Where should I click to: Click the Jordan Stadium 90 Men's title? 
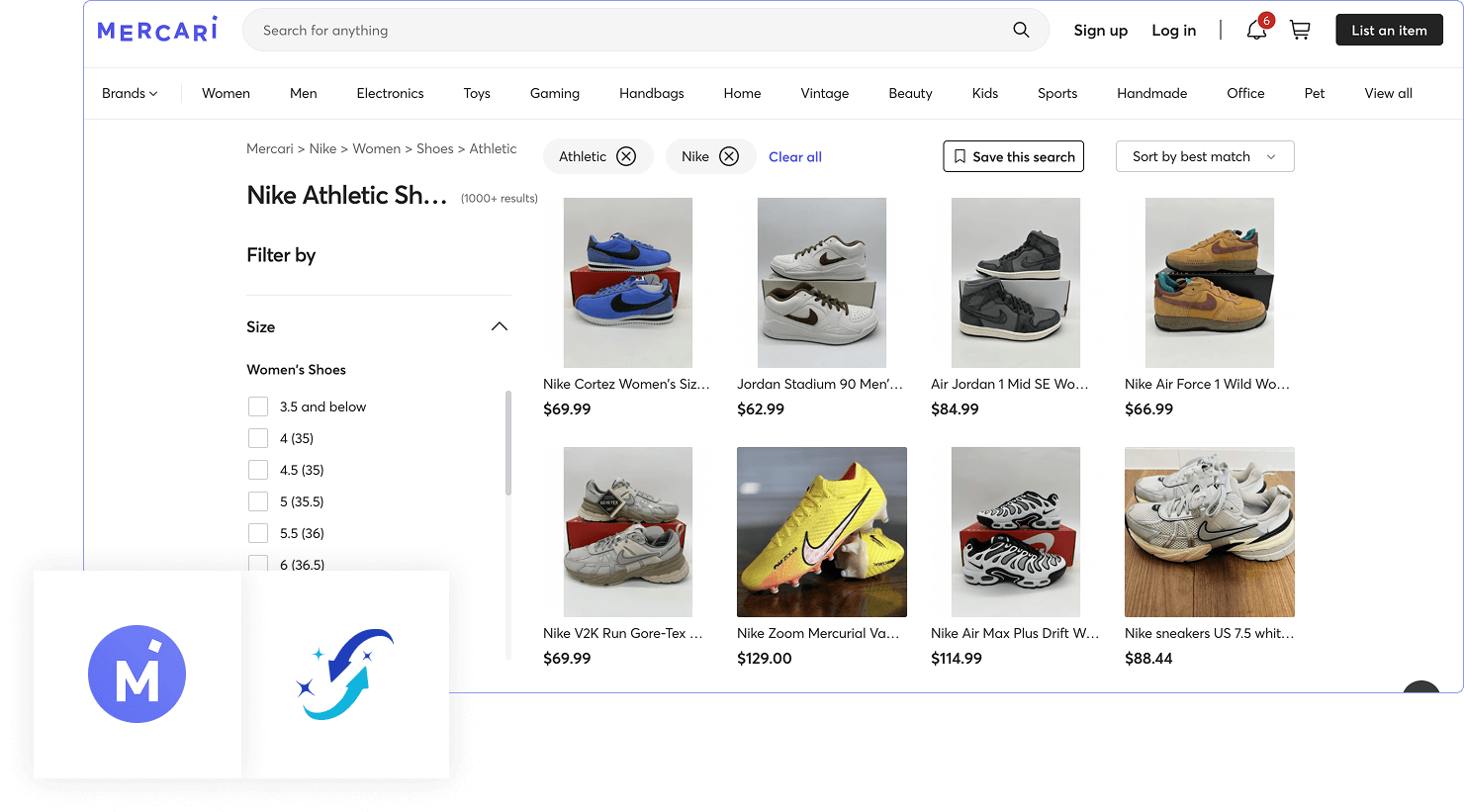(x=820, y=384)
